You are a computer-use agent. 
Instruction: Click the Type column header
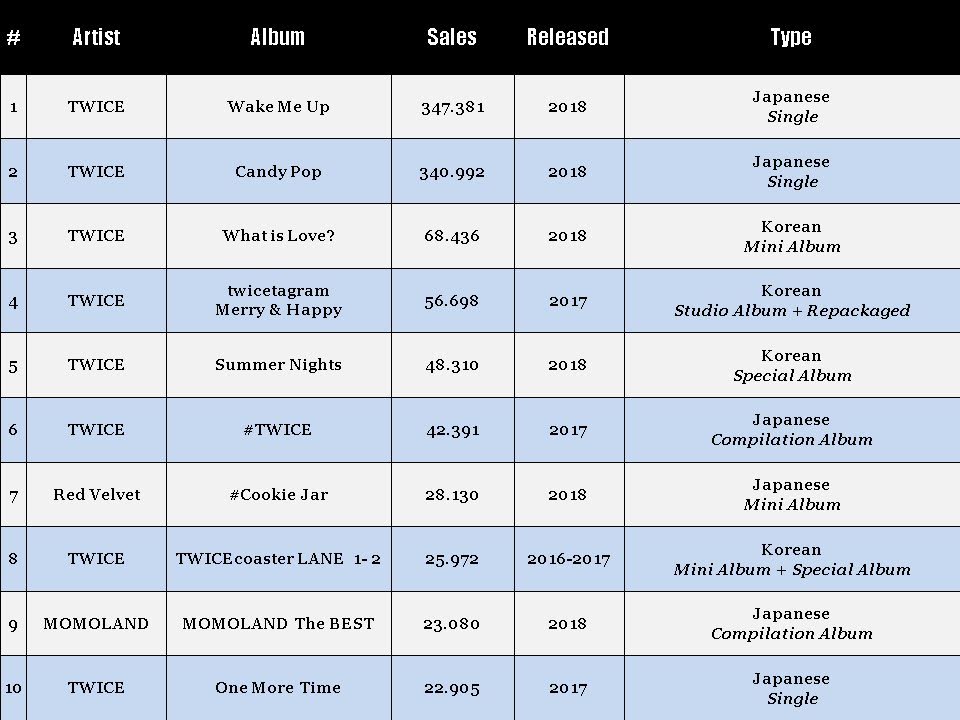click(792, 37)
